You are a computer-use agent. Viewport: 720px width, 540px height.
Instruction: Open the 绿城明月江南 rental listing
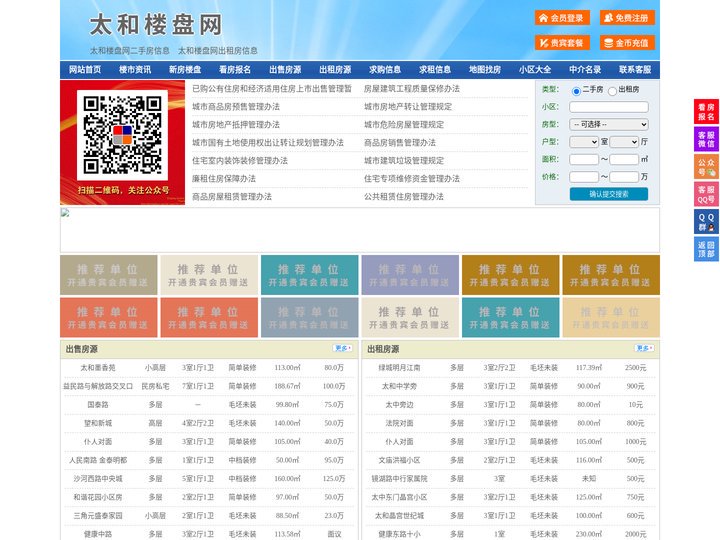pyautogui.click(x=399, y=368)
